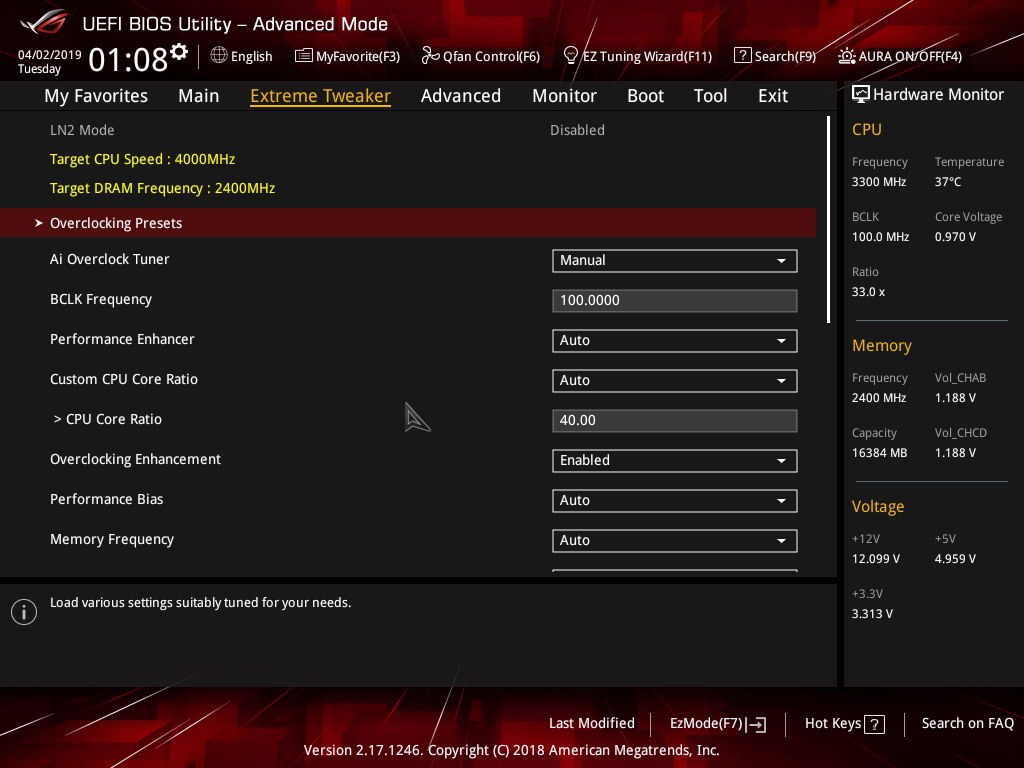Open the Performance Bias dropdown
Screen dimensions: 1024x768
(x=675, y=501)
